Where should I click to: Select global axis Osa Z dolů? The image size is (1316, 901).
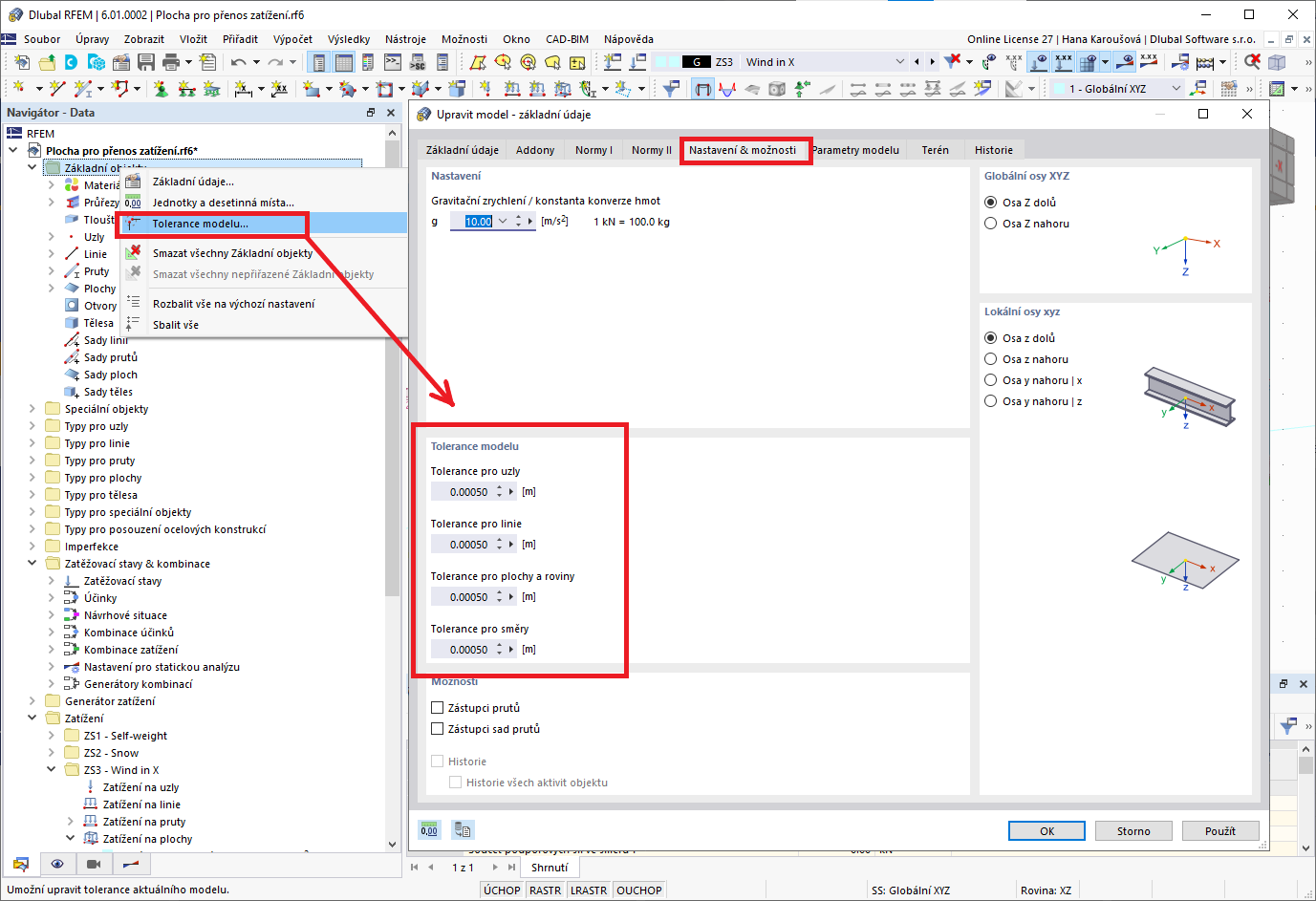click(991, 203)
